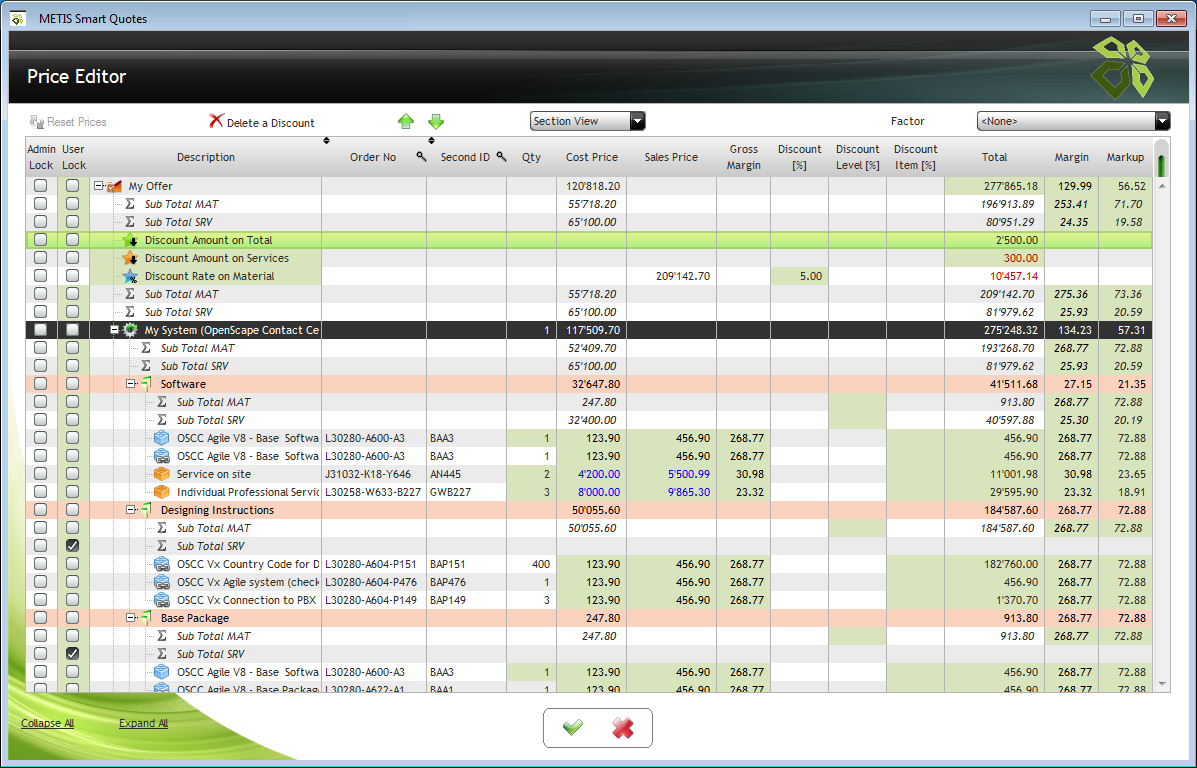Tick Admin Lock for Service on site
Image resolution: width=1197 pixels, height=768 pixels.
pyautogui.click(x=40, y=474)
